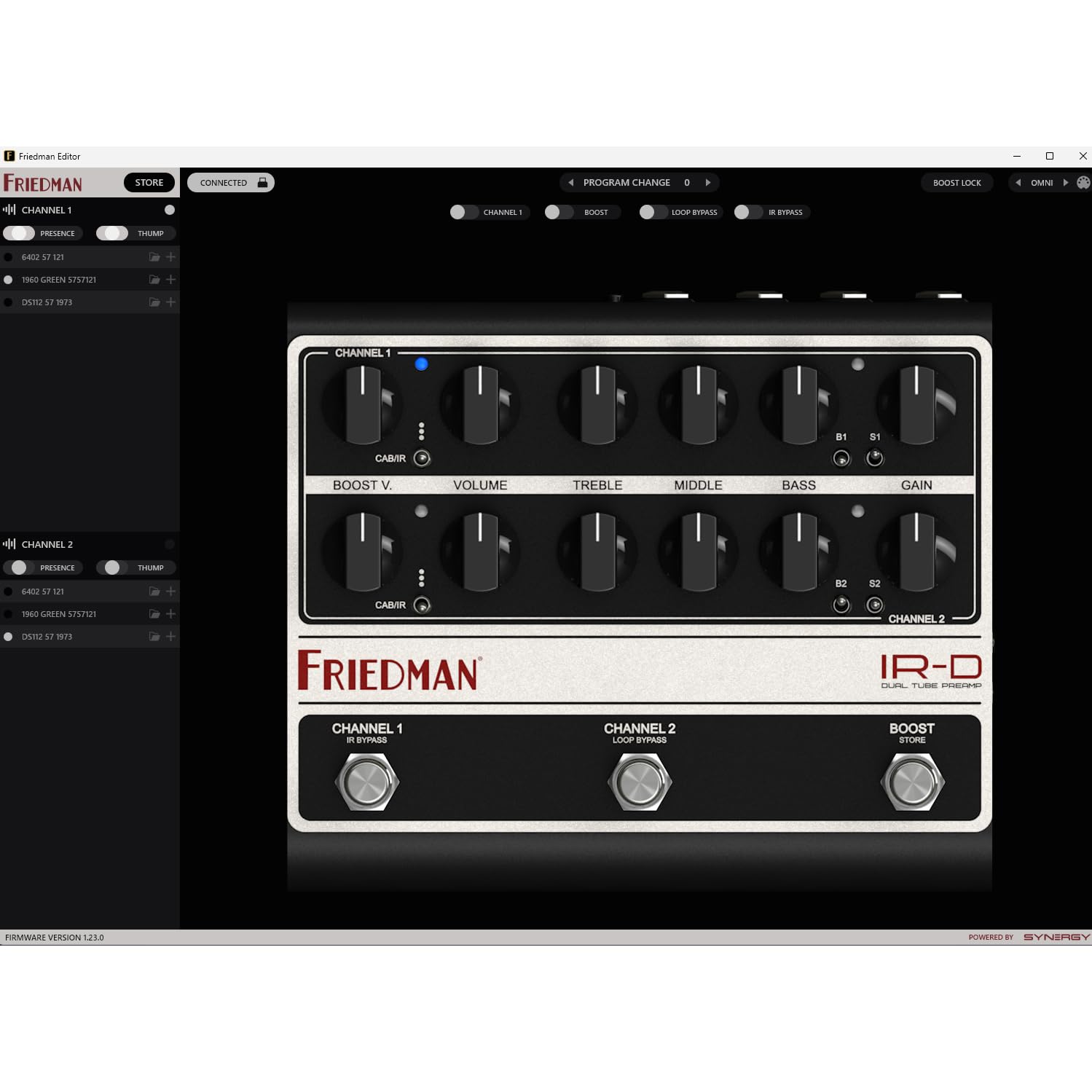The height and width of the screenshot is (1092, 1092).
Task: Click Channel 2 VOLUME knob
Action: pos(480,551)
